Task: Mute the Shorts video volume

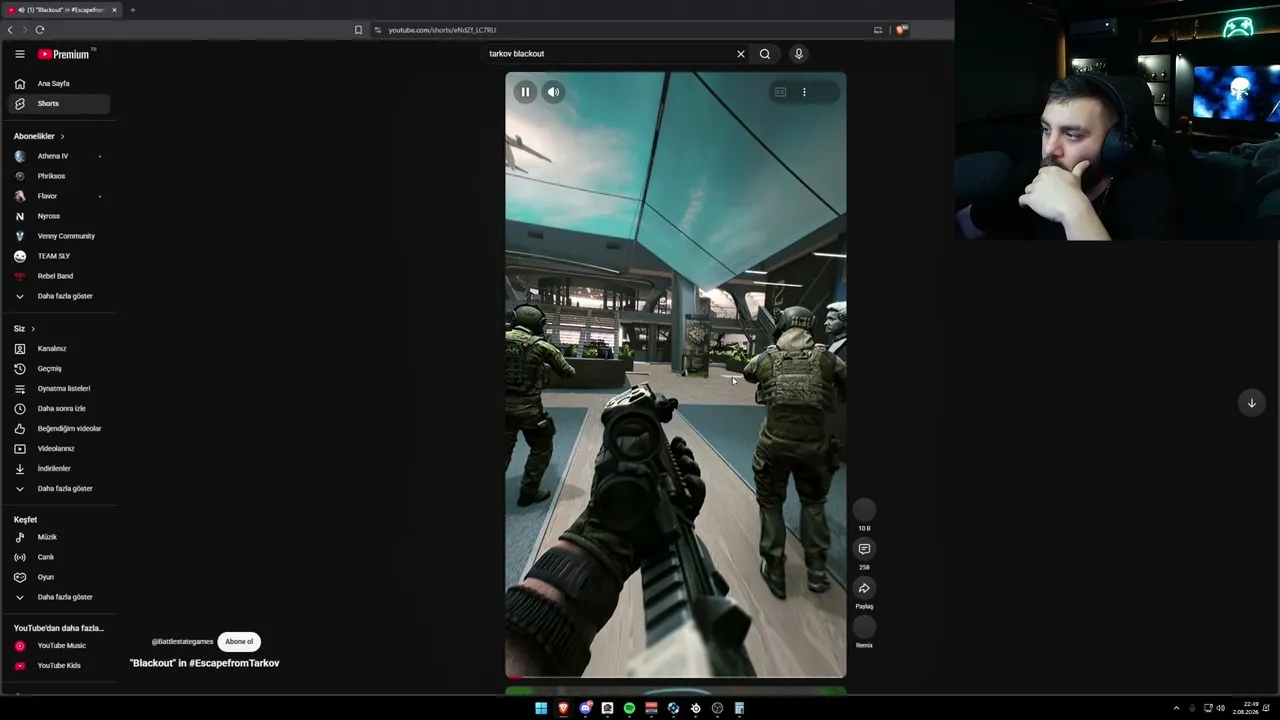Action: coord(553,92)
